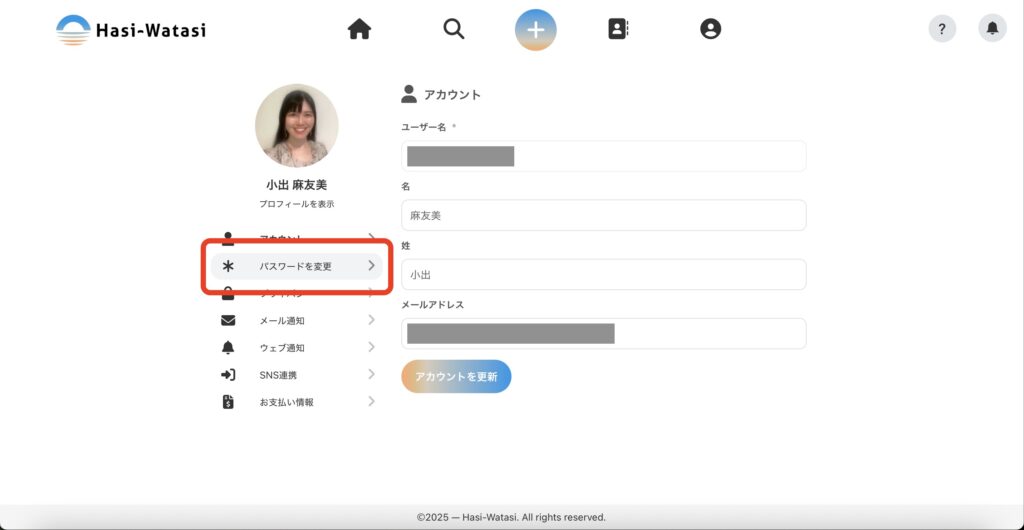Show notifications using the top-right bell
Viewport: 1024px width, 530px height.
992,29
